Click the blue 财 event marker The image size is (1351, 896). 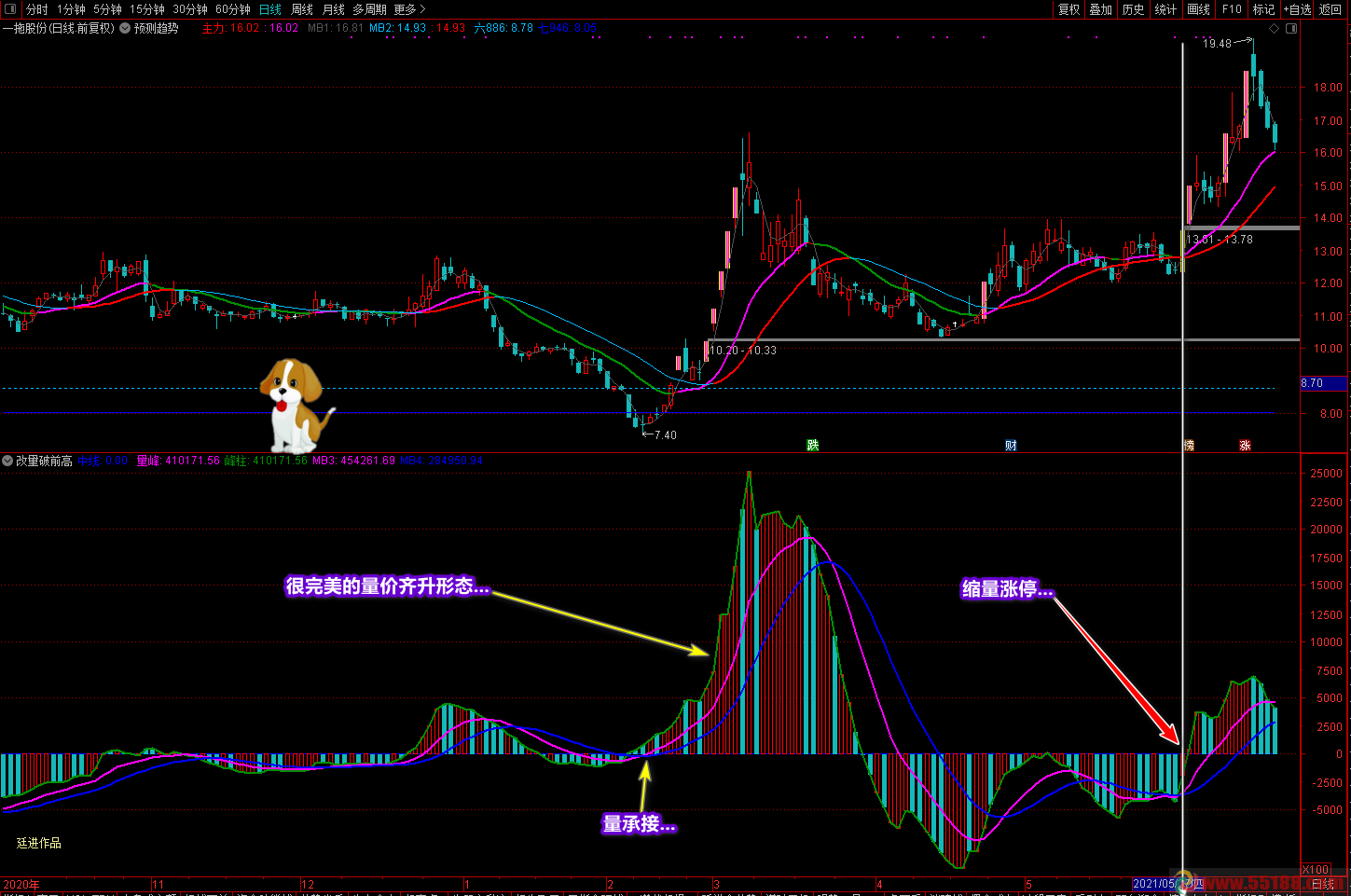click(x=1011, y=446)
